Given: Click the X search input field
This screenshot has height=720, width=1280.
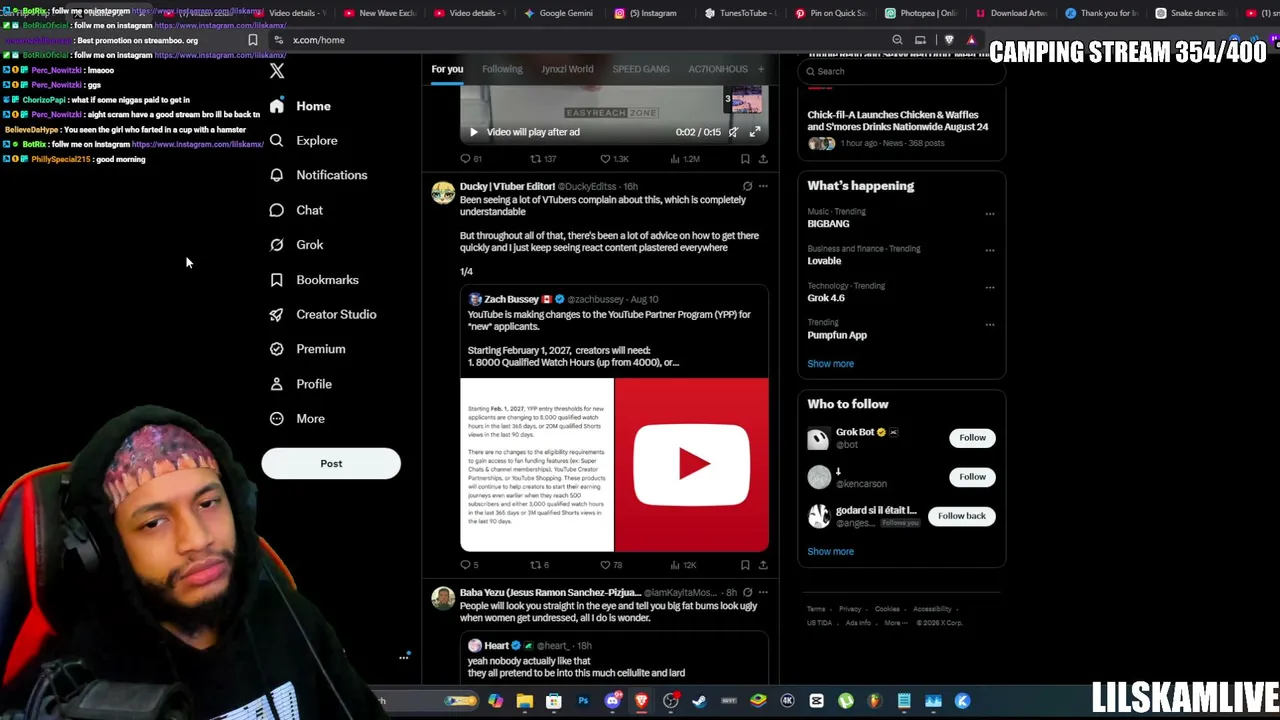Looking at the screenshot, I should (901, 71).
